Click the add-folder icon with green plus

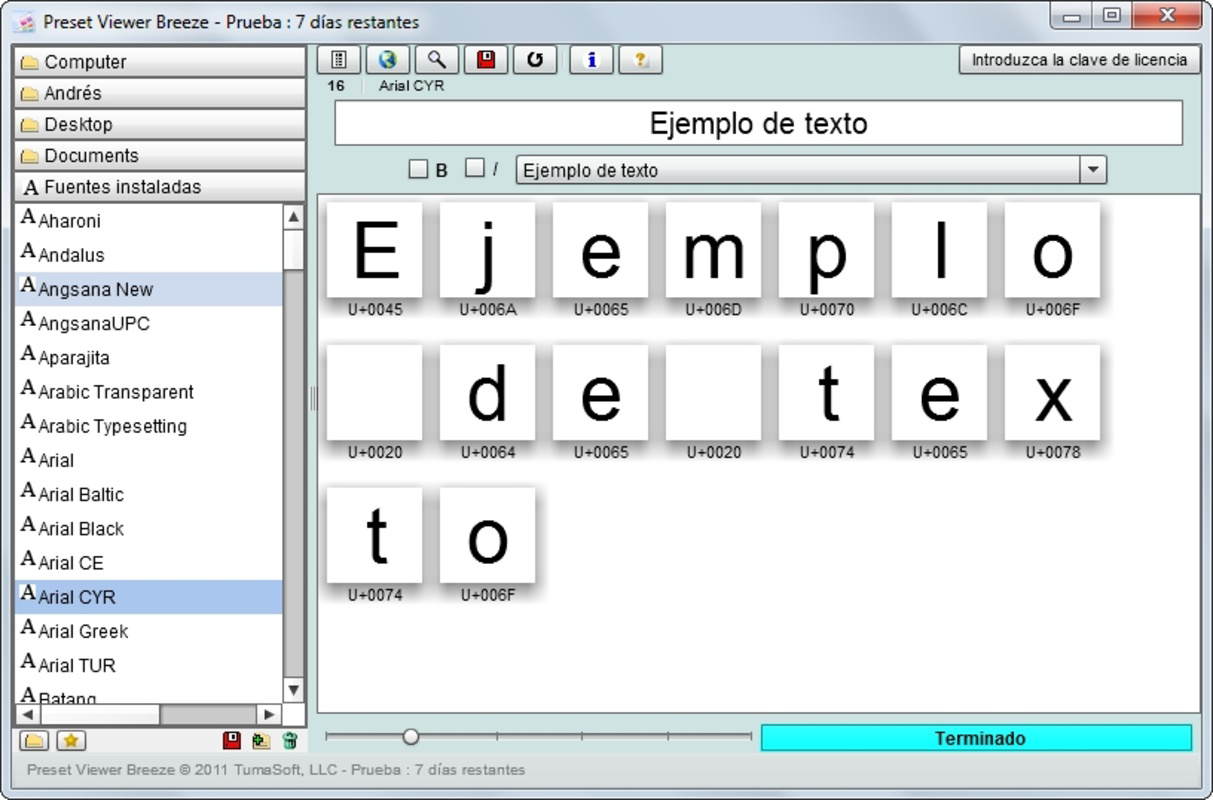point(261,741)
